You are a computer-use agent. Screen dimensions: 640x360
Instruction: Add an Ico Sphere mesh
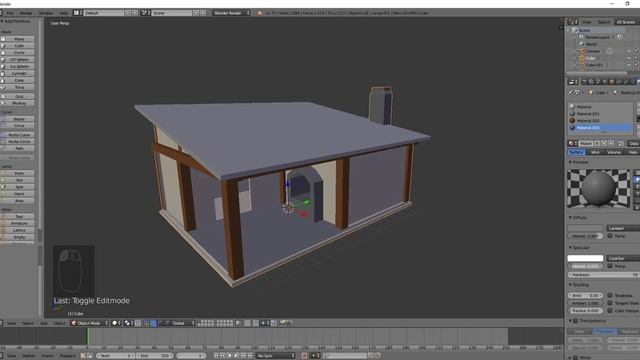click(18, 67)
